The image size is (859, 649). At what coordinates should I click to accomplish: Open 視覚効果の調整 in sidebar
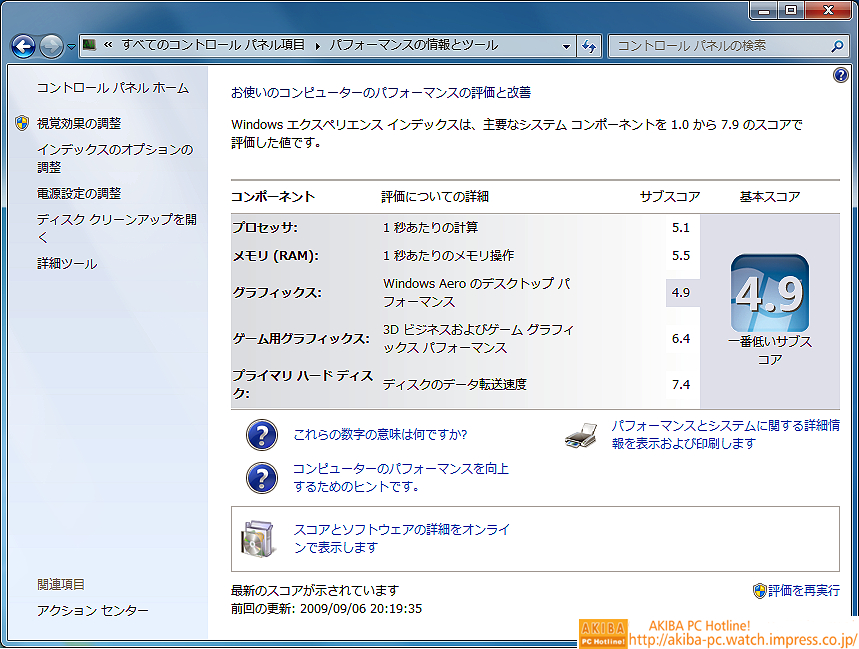coord(79,123)
